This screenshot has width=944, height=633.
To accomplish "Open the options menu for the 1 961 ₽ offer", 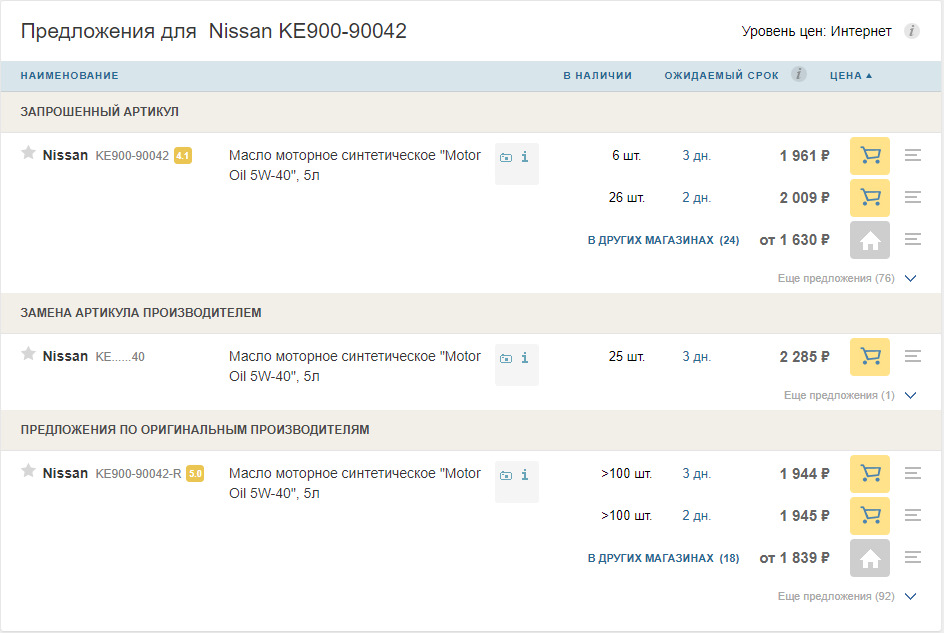I will coord(913,155).
